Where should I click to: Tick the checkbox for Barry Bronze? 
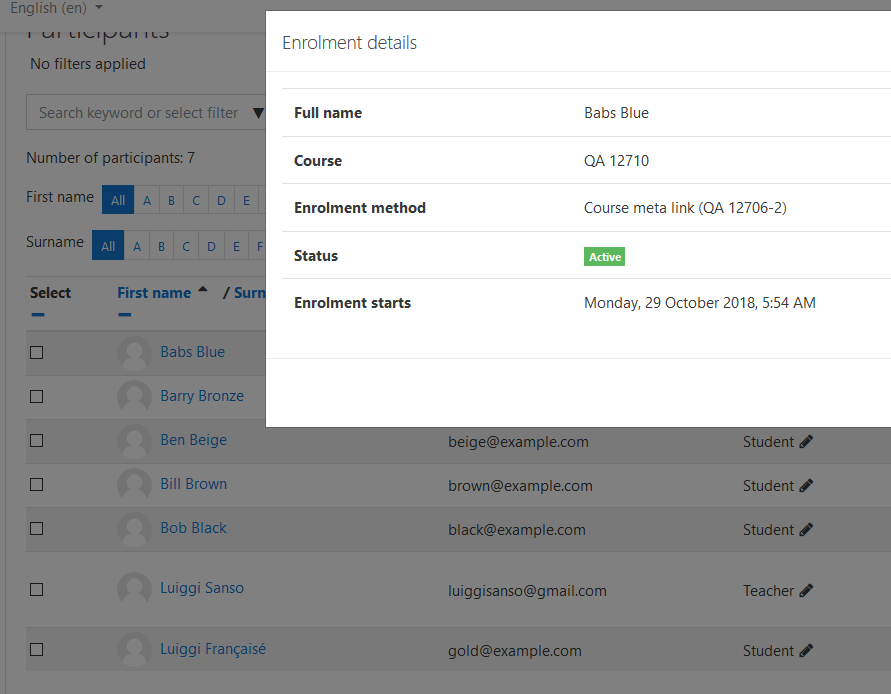[36, 396]
